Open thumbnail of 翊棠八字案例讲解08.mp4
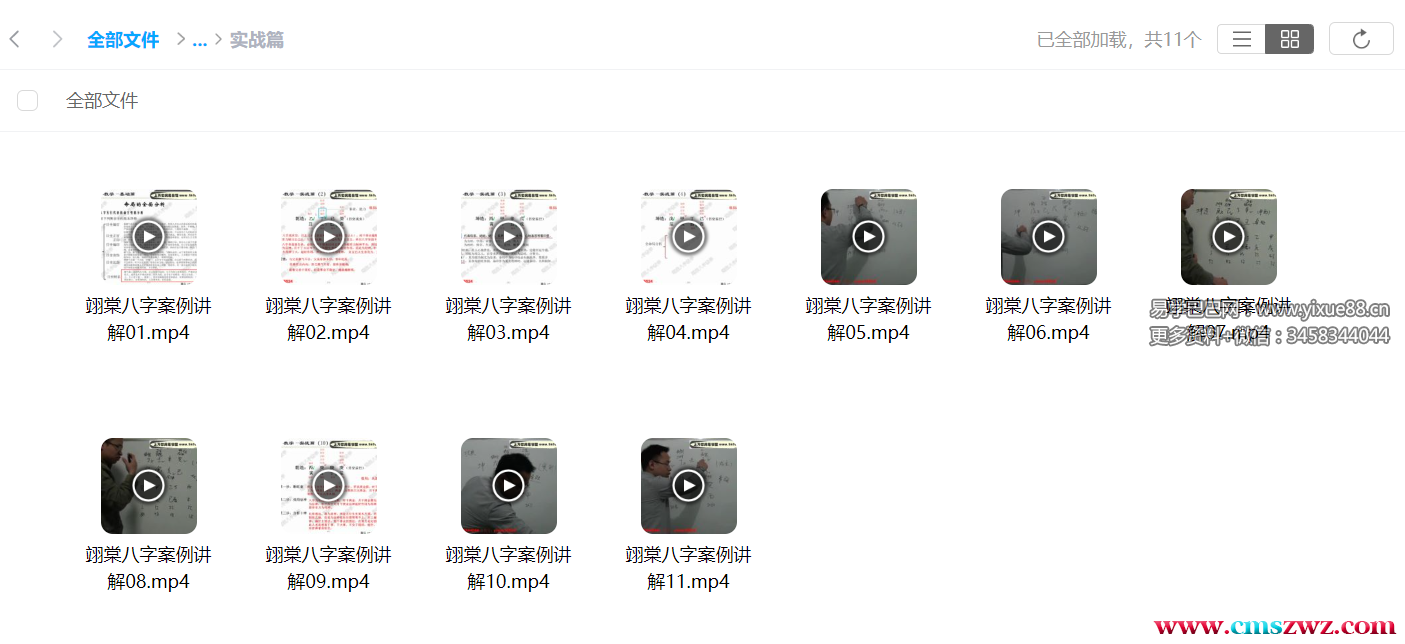 [149, 486]
